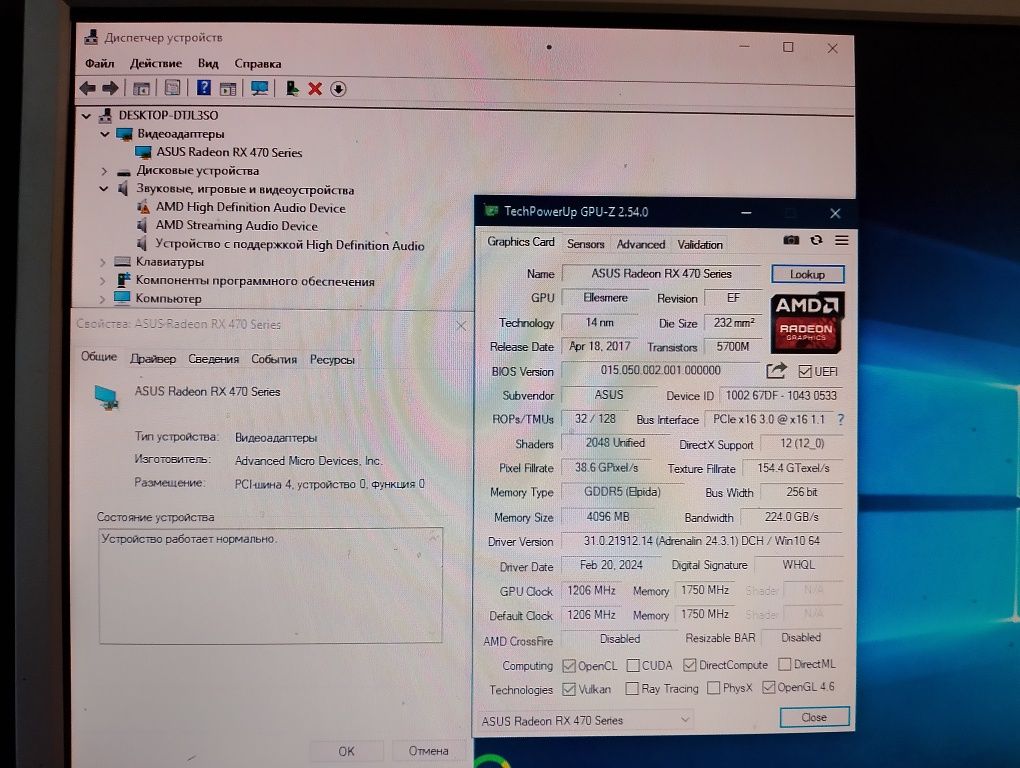Image resolution: width=1020 pixels, height=768 pixels.
Task: Expand the Дисковые устройства category
Action: pos(104,171)
